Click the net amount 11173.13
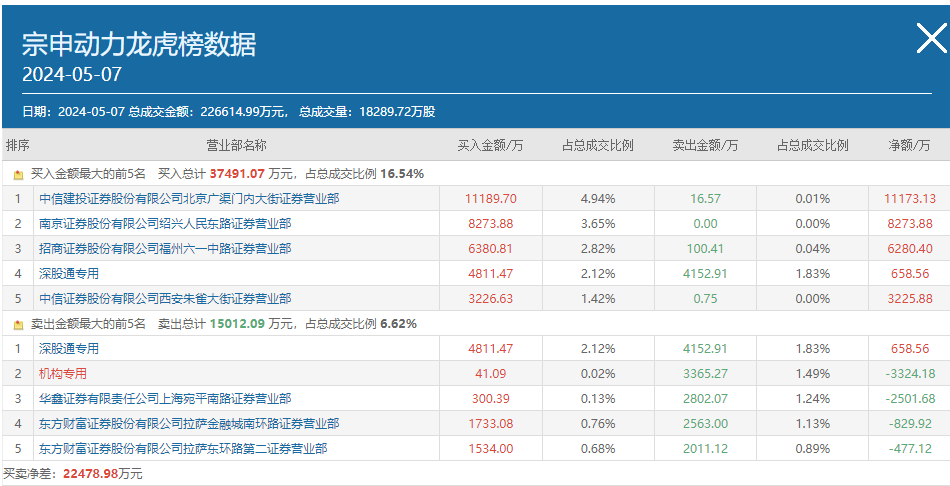The image size is (950, 486). coord(910,199)
